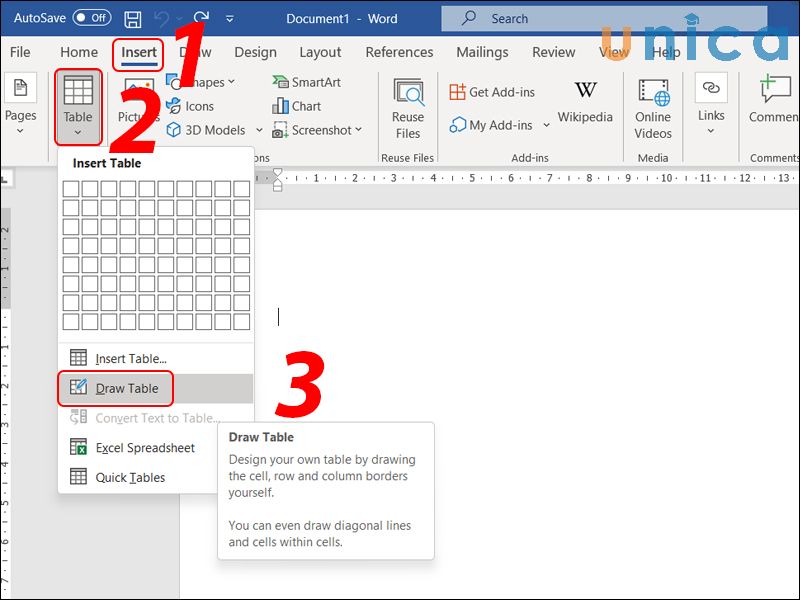Open Reuse Files
Viewport: 800px width, 600px height.
408,109
